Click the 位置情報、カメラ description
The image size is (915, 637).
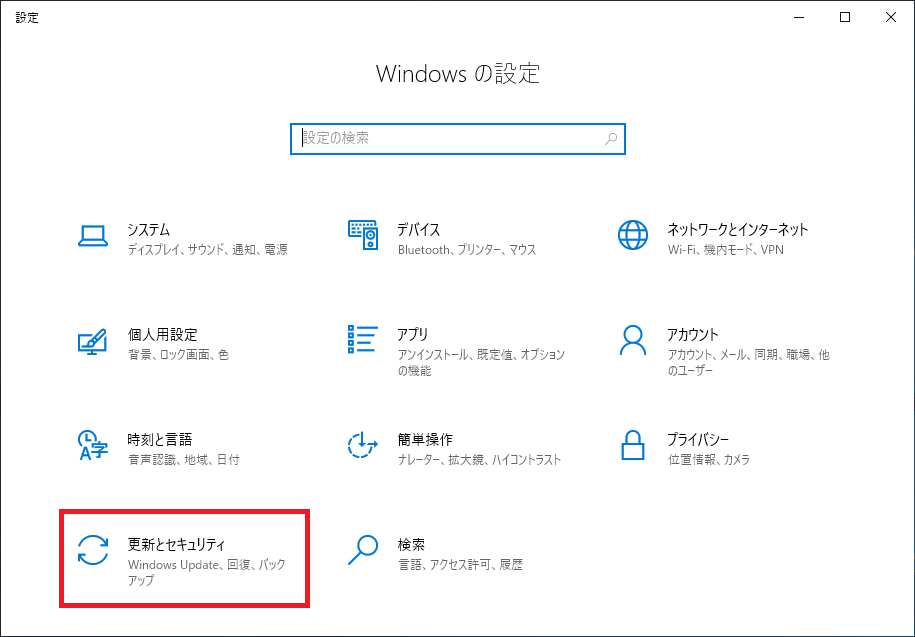click(709, 460)
